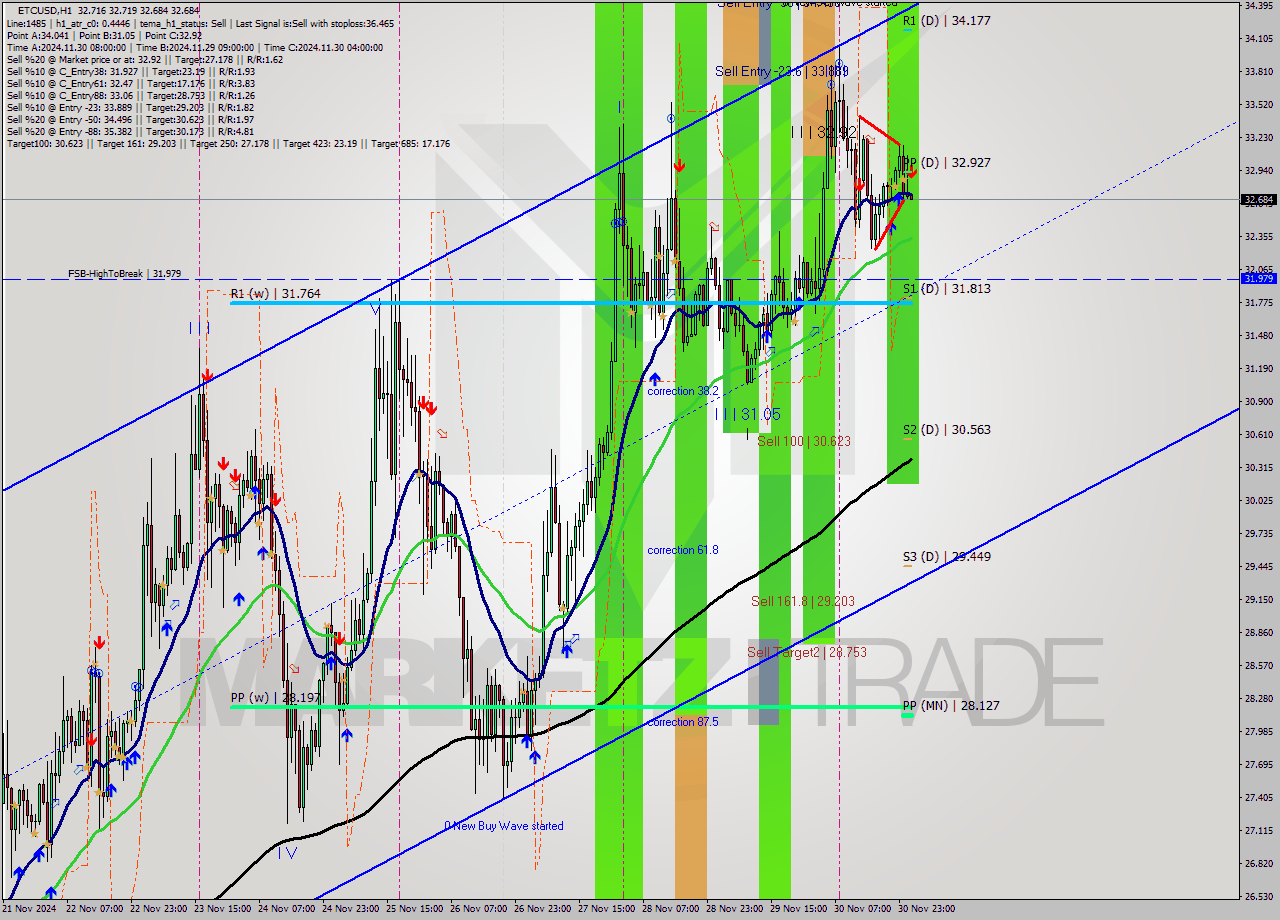1280x920 pixels.
Task: Click the ETCUSD,H1 chart symbol title
Action: [x=44, y=10]
